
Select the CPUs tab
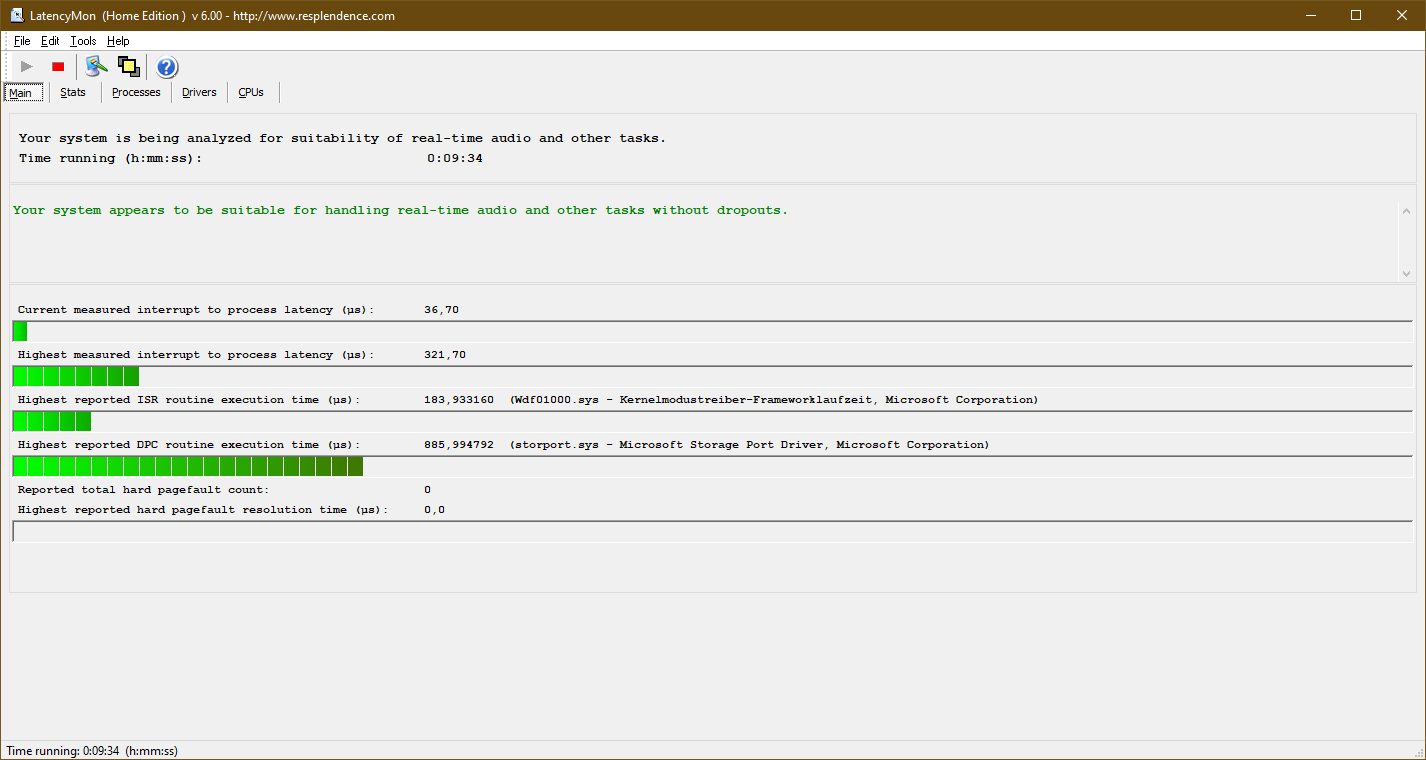(x=251, y=93)
